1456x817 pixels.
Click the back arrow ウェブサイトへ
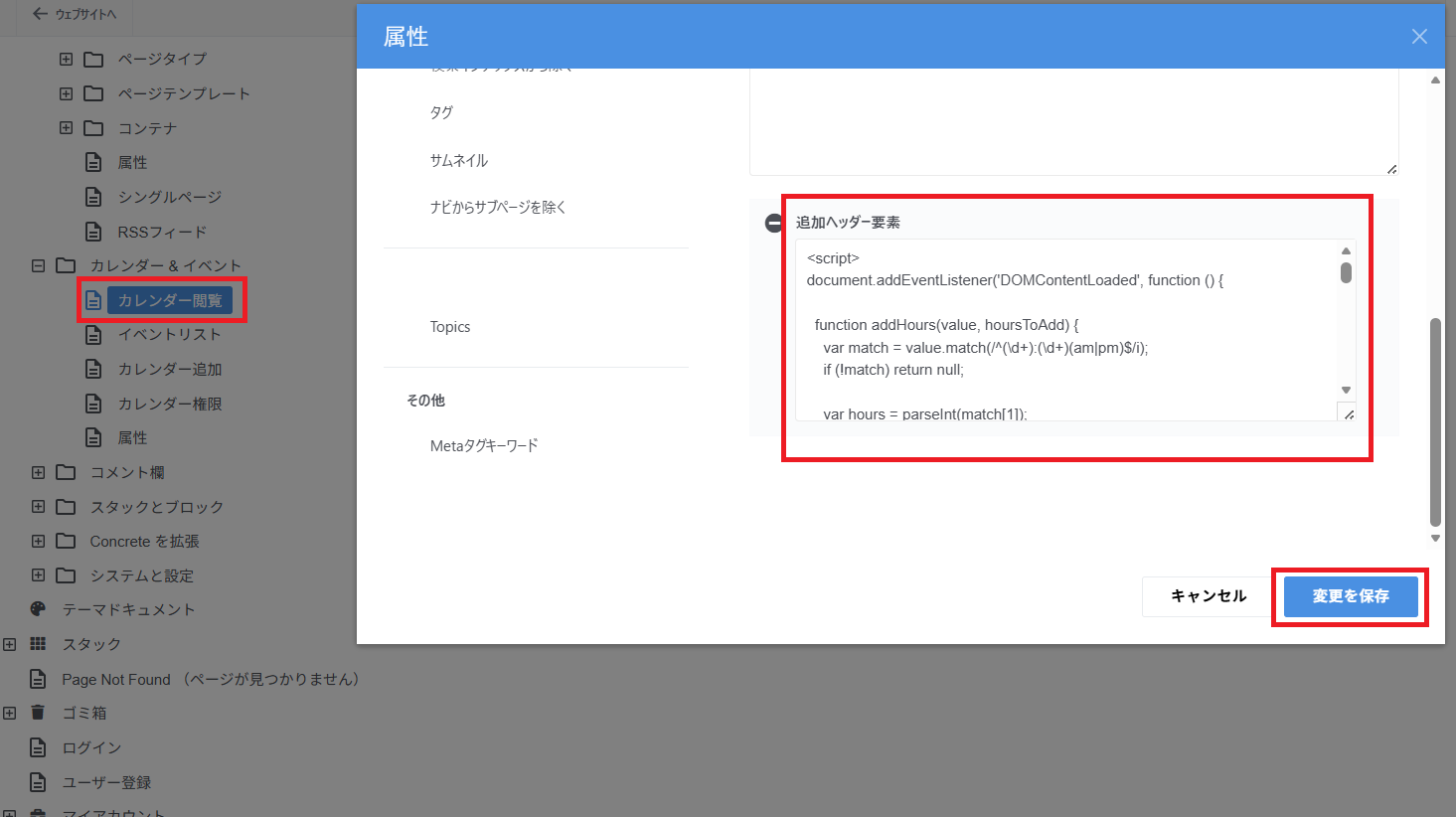tap(40, 14)
